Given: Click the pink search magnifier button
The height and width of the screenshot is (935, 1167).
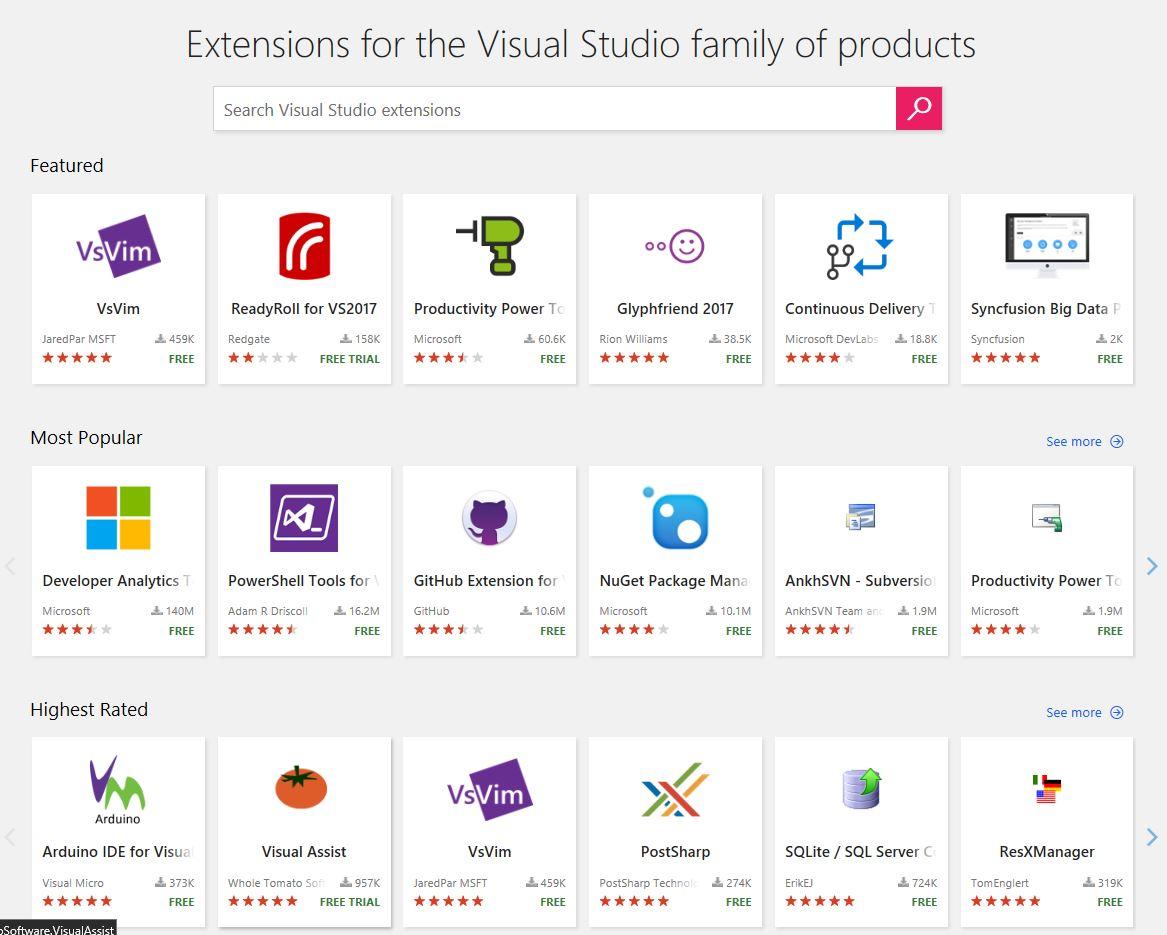Looking at the screenshot, I should [x=918, y=108].
